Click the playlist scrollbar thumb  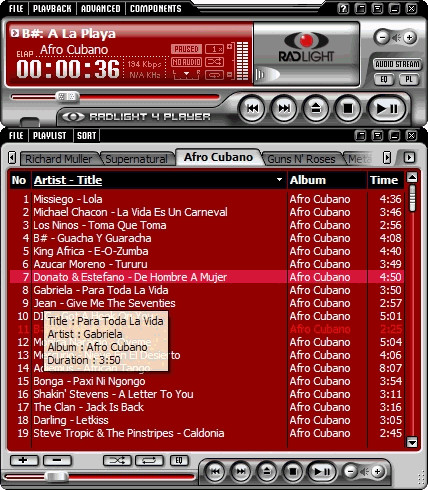[x=412, y=198]
